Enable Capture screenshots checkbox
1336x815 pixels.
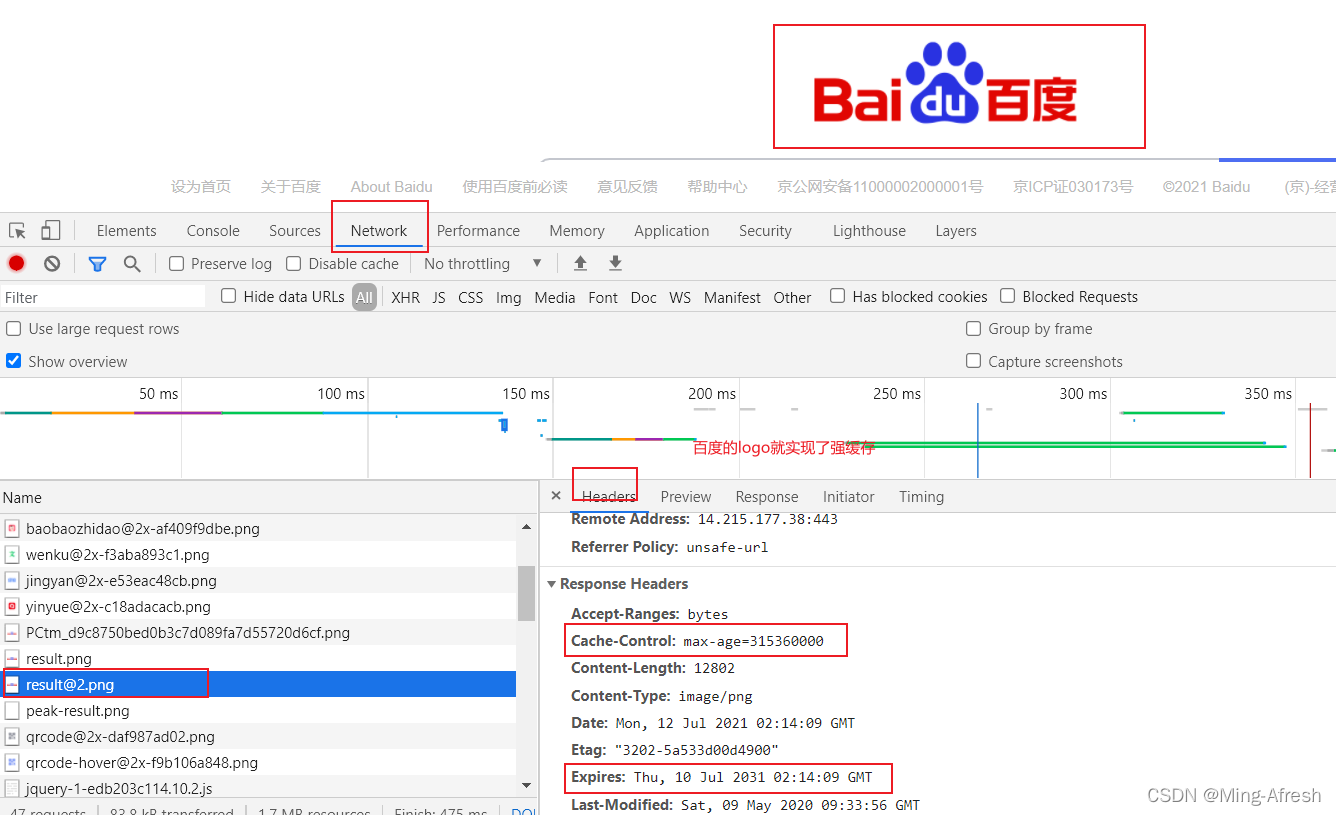click(973, 361)
